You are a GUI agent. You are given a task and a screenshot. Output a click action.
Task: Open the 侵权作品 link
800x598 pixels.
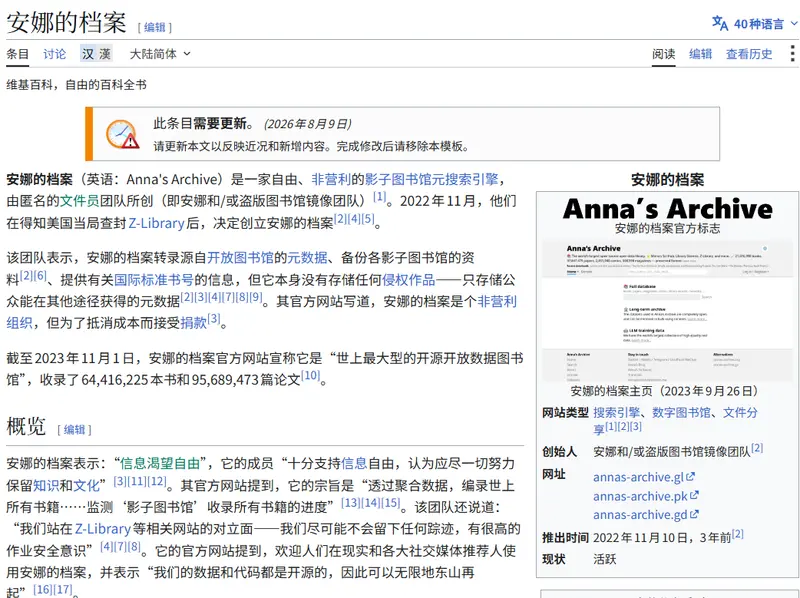[x=409, y=280]
